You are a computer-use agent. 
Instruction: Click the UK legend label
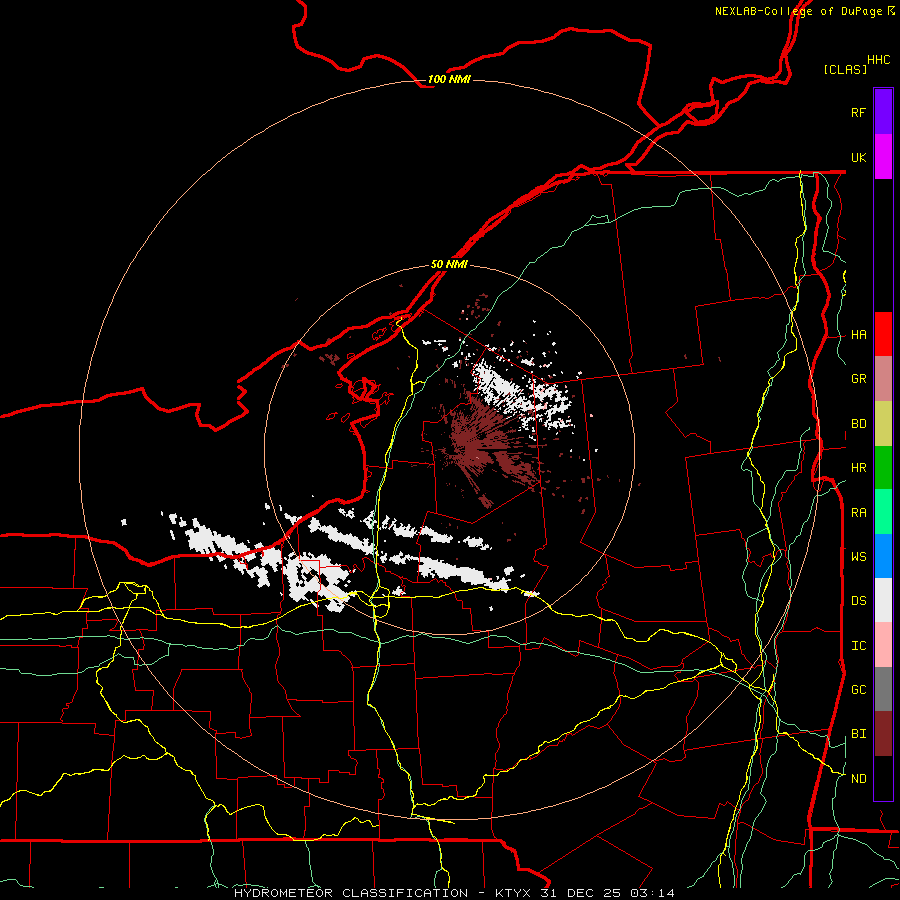pyautogui.click(x=859, y=157)
